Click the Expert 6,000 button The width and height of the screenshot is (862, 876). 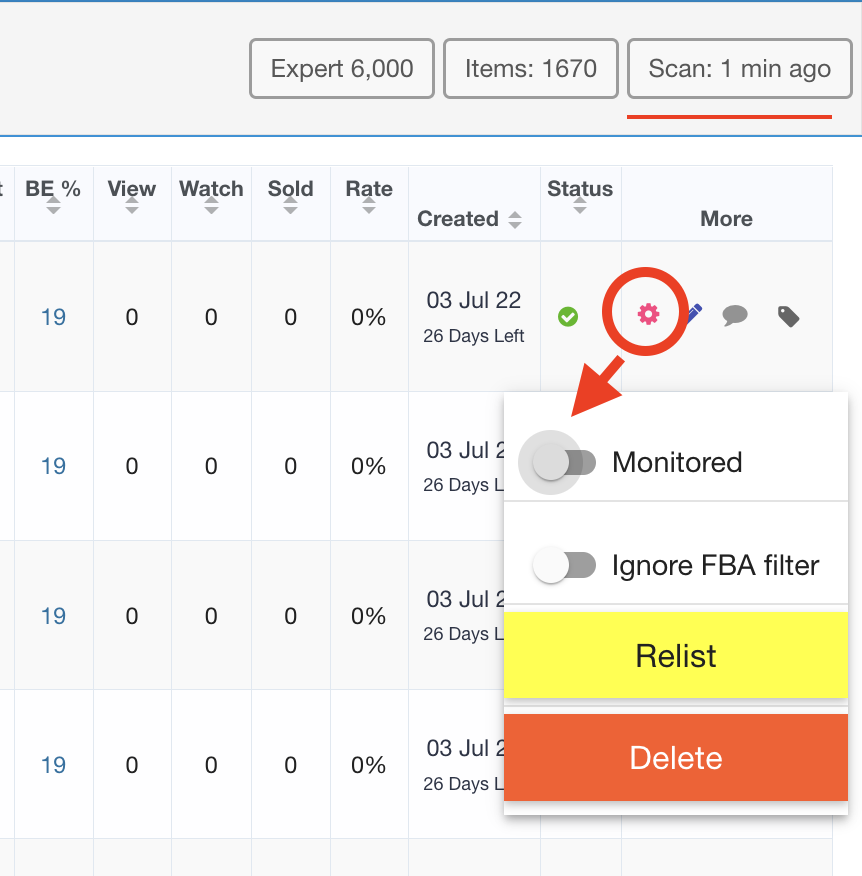pyautogui.click(x=342, y=69)
